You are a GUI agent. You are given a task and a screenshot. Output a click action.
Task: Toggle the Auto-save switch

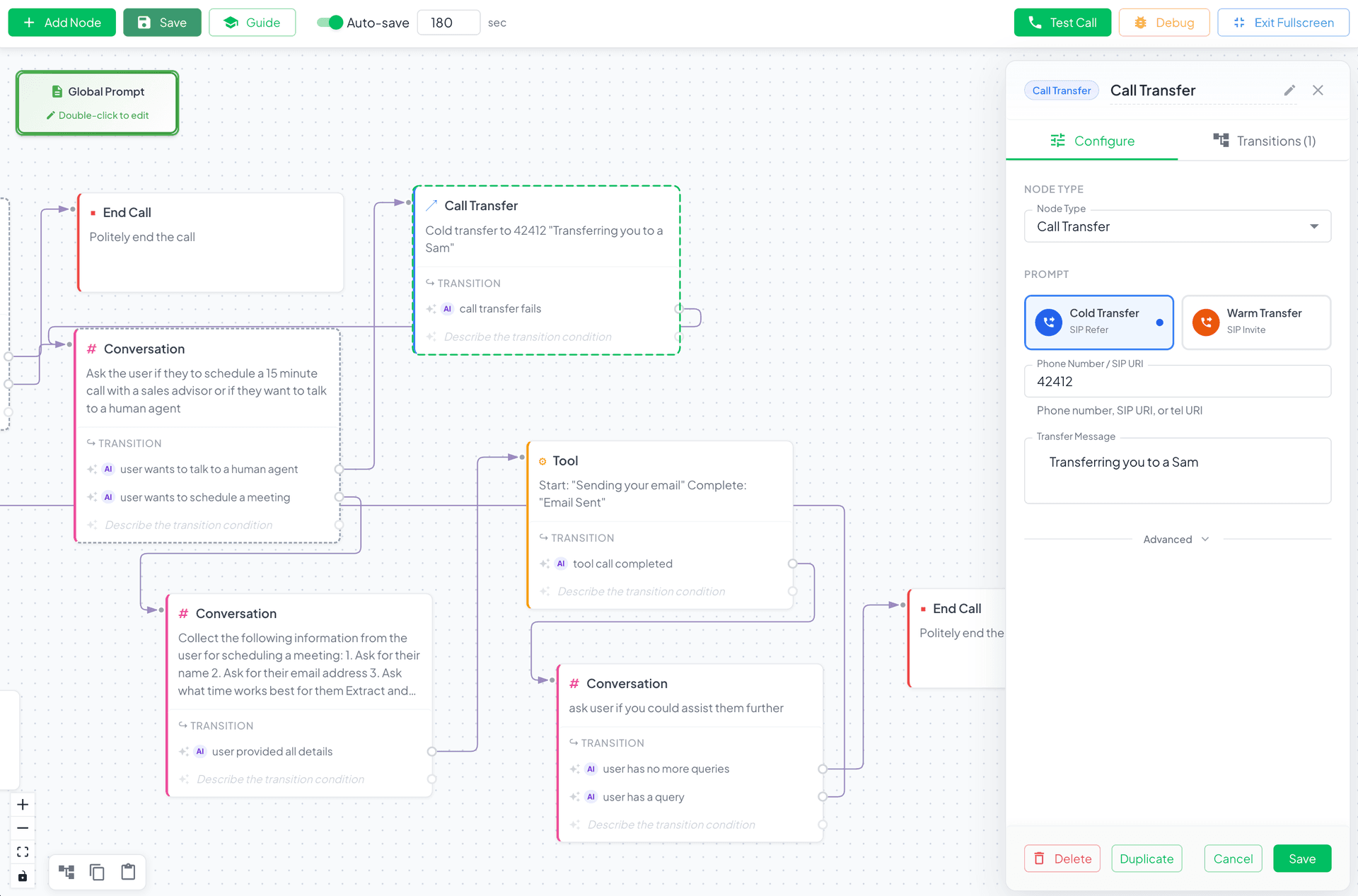point(330,23)
